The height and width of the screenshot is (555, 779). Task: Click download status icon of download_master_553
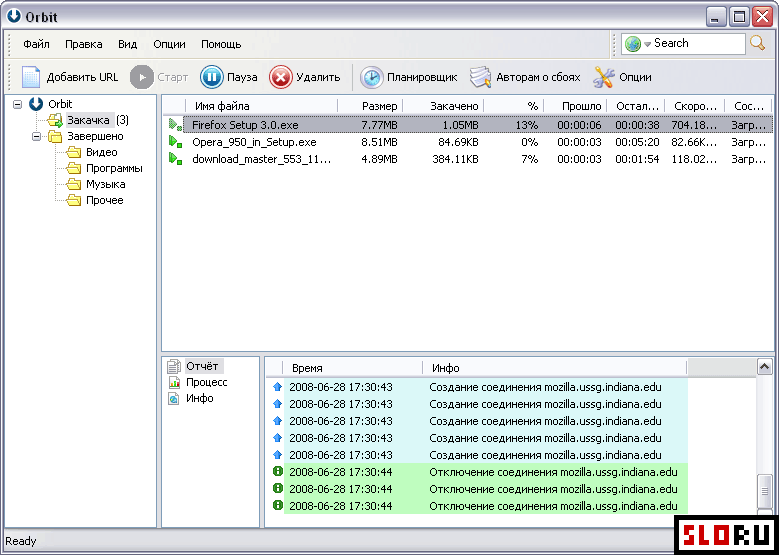click(174, 159)
